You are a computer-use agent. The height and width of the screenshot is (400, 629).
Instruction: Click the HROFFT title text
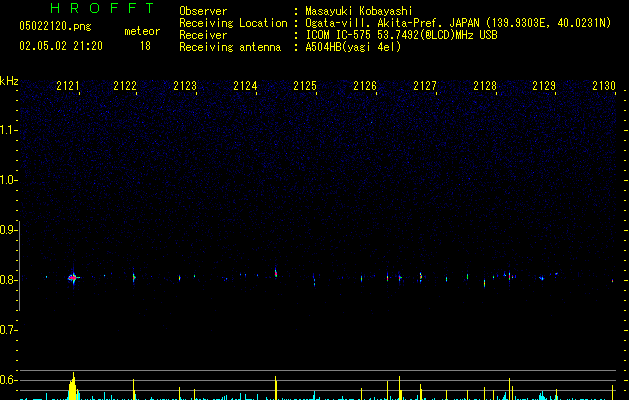102,8
